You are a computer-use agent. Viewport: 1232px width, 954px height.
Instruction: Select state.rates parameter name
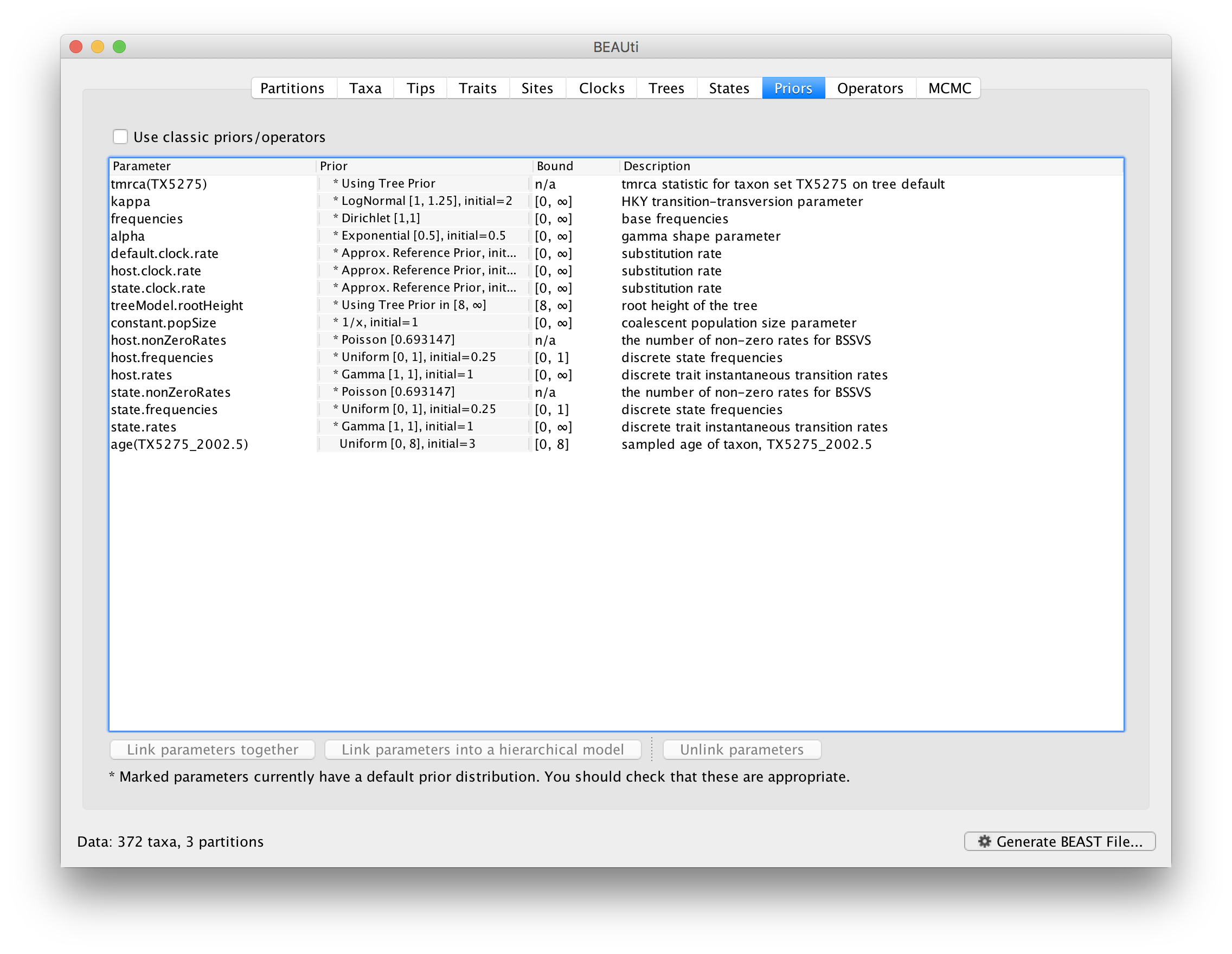click(143, 427)
